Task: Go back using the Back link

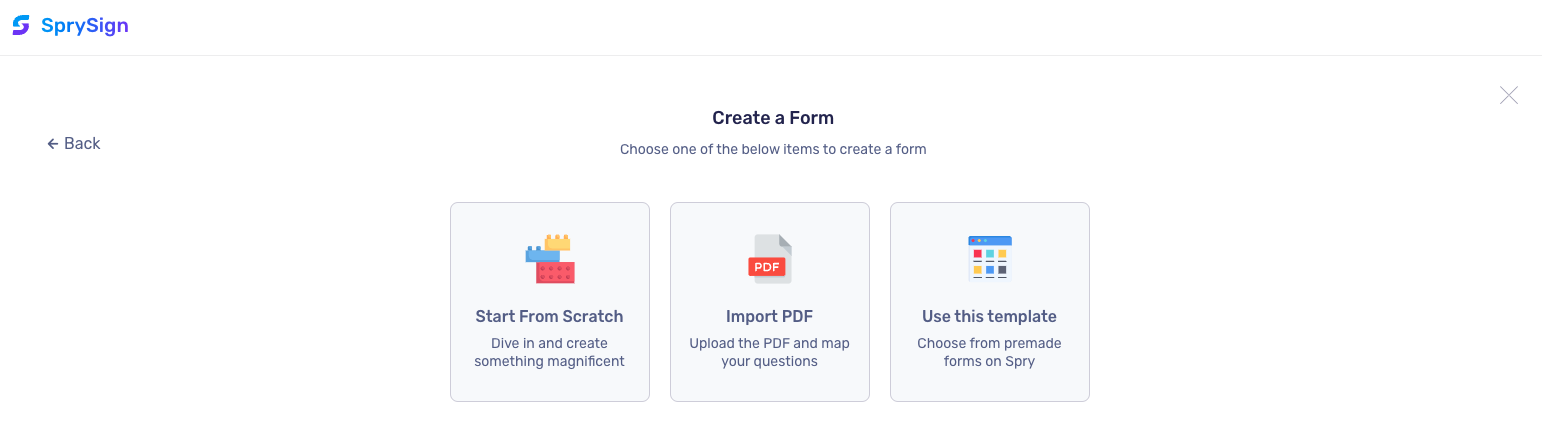Action: coord(74,144)
